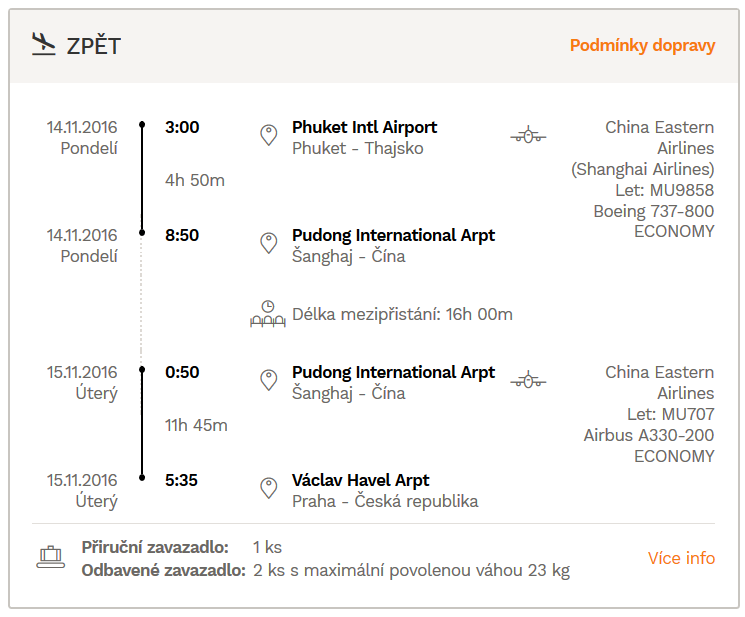Viewport: 745px width, 617px height.
Task: Click the 5:35 arrival time in Praha
Action: click(x=181, y=480)
